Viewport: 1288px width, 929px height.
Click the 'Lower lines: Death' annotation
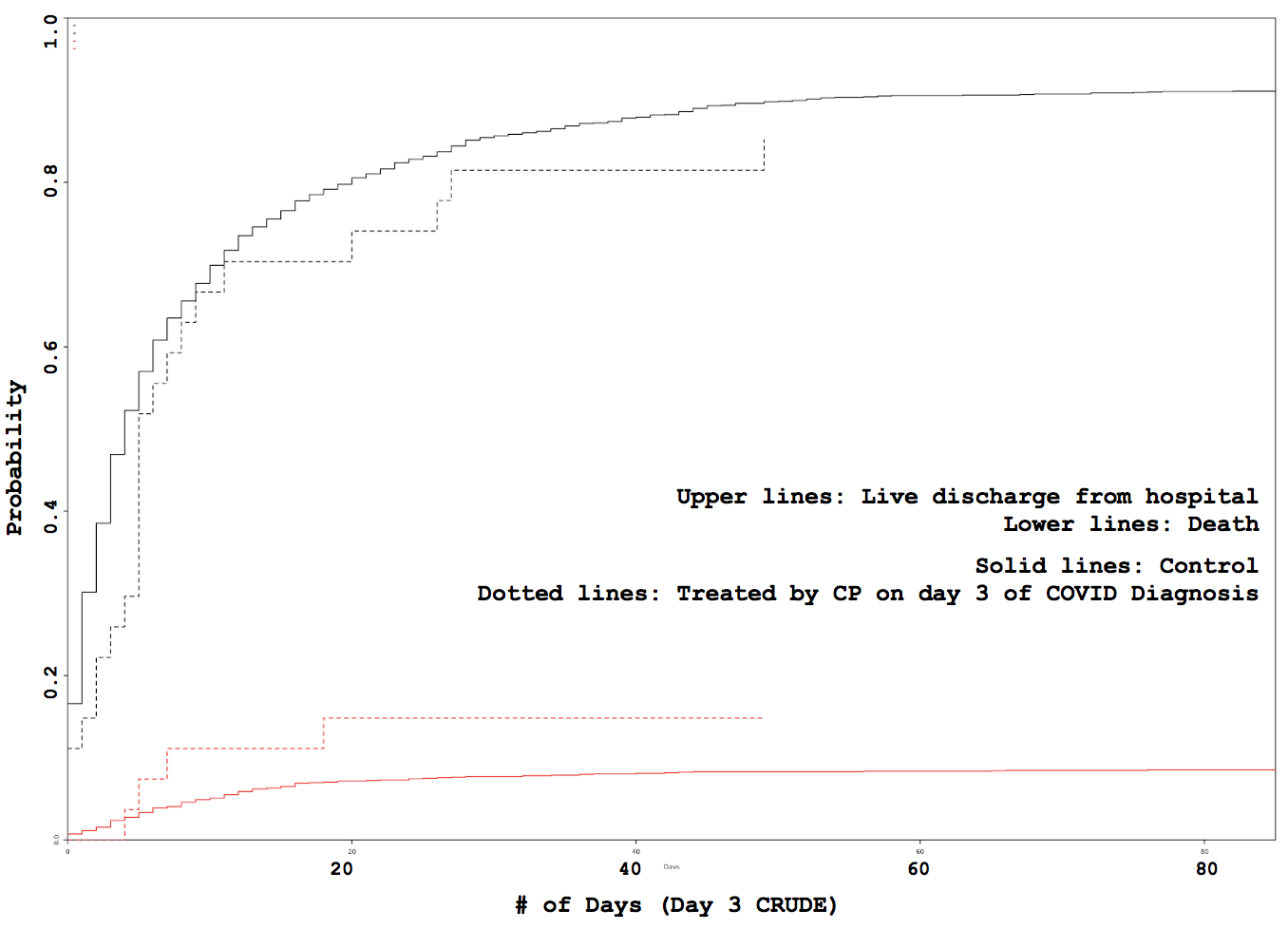(x=1131, y=524)
